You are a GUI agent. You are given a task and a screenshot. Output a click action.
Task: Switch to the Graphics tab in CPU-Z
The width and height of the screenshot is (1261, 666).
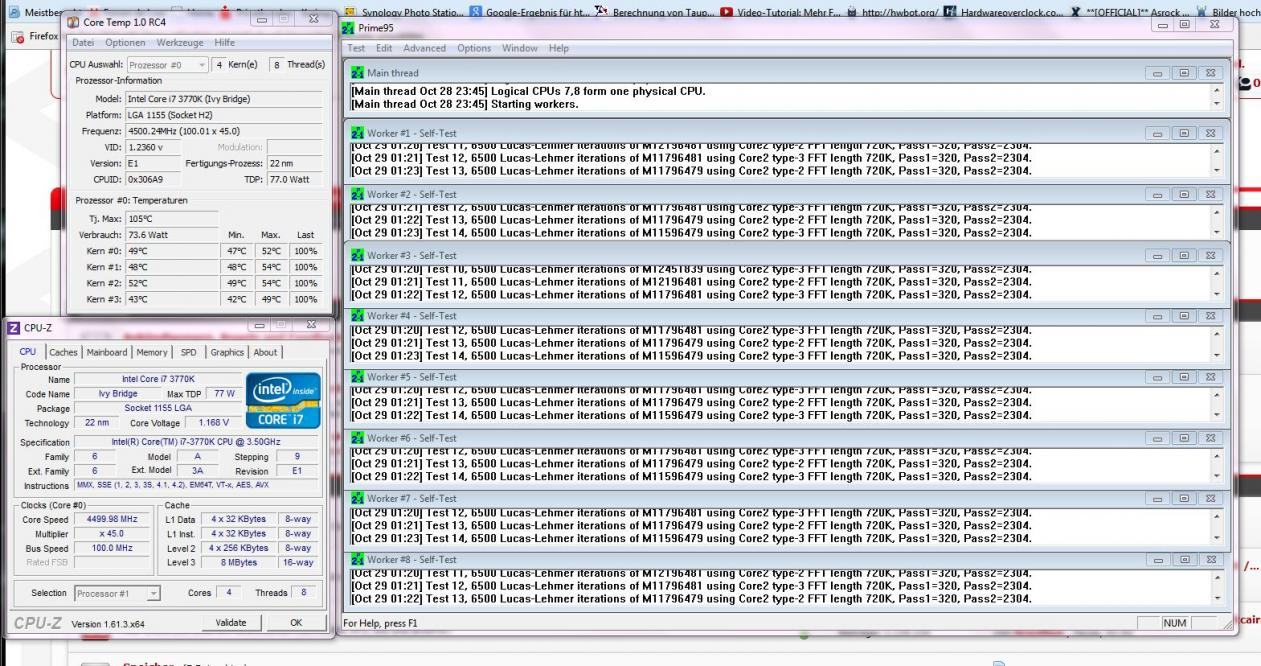coord(227,351)
